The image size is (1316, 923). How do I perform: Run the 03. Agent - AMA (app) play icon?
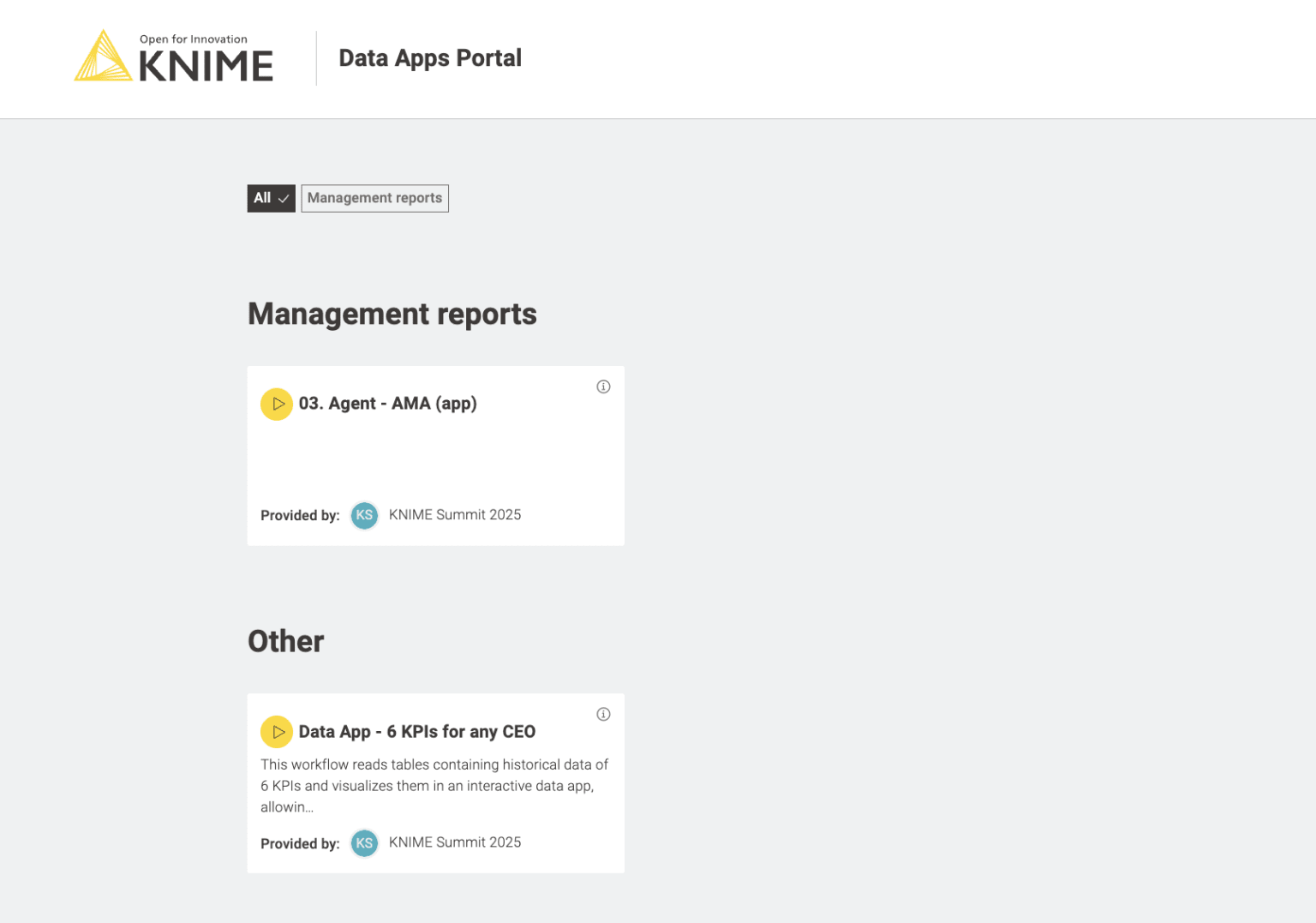pos(277,404)
